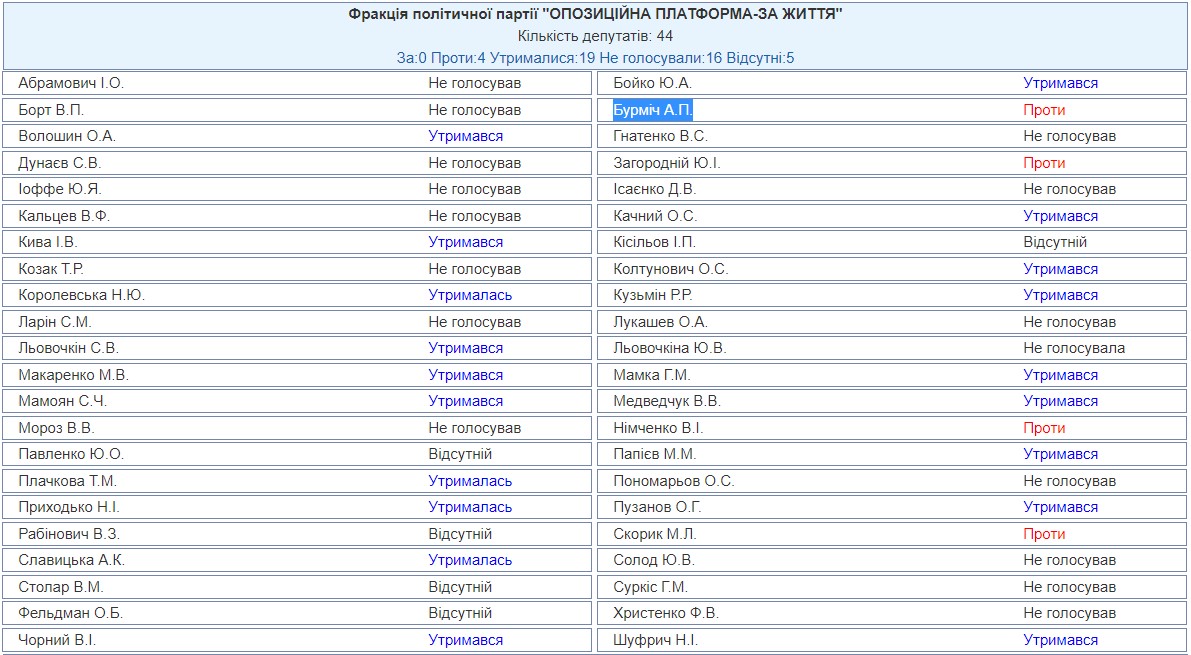Viewport: 1191px width, 655px height.
Task: Click the name Плачкова Т.М.
Action: point(68,481)
